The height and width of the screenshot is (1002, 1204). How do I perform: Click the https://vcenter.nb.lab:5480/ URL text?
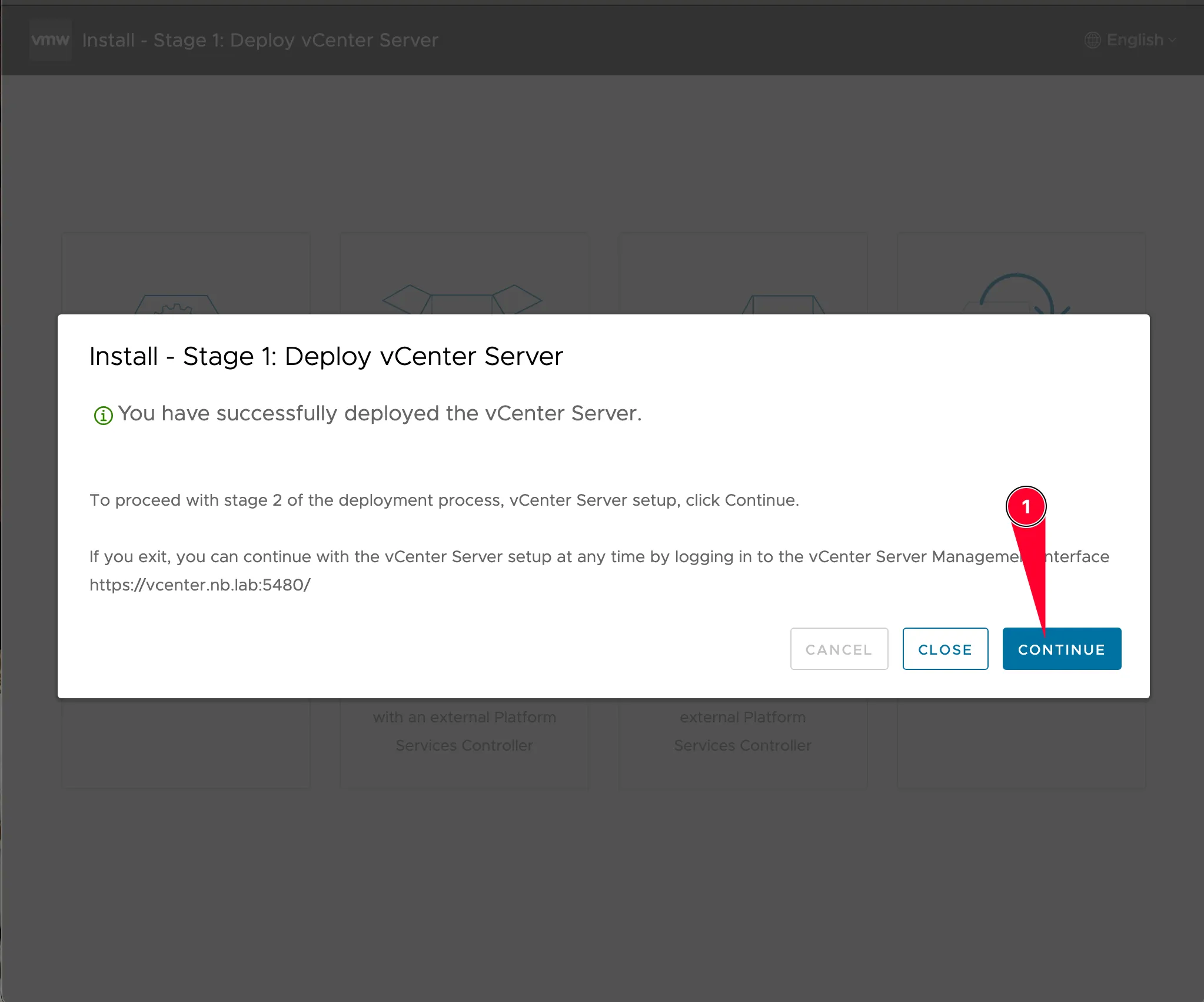click(200, 585)
